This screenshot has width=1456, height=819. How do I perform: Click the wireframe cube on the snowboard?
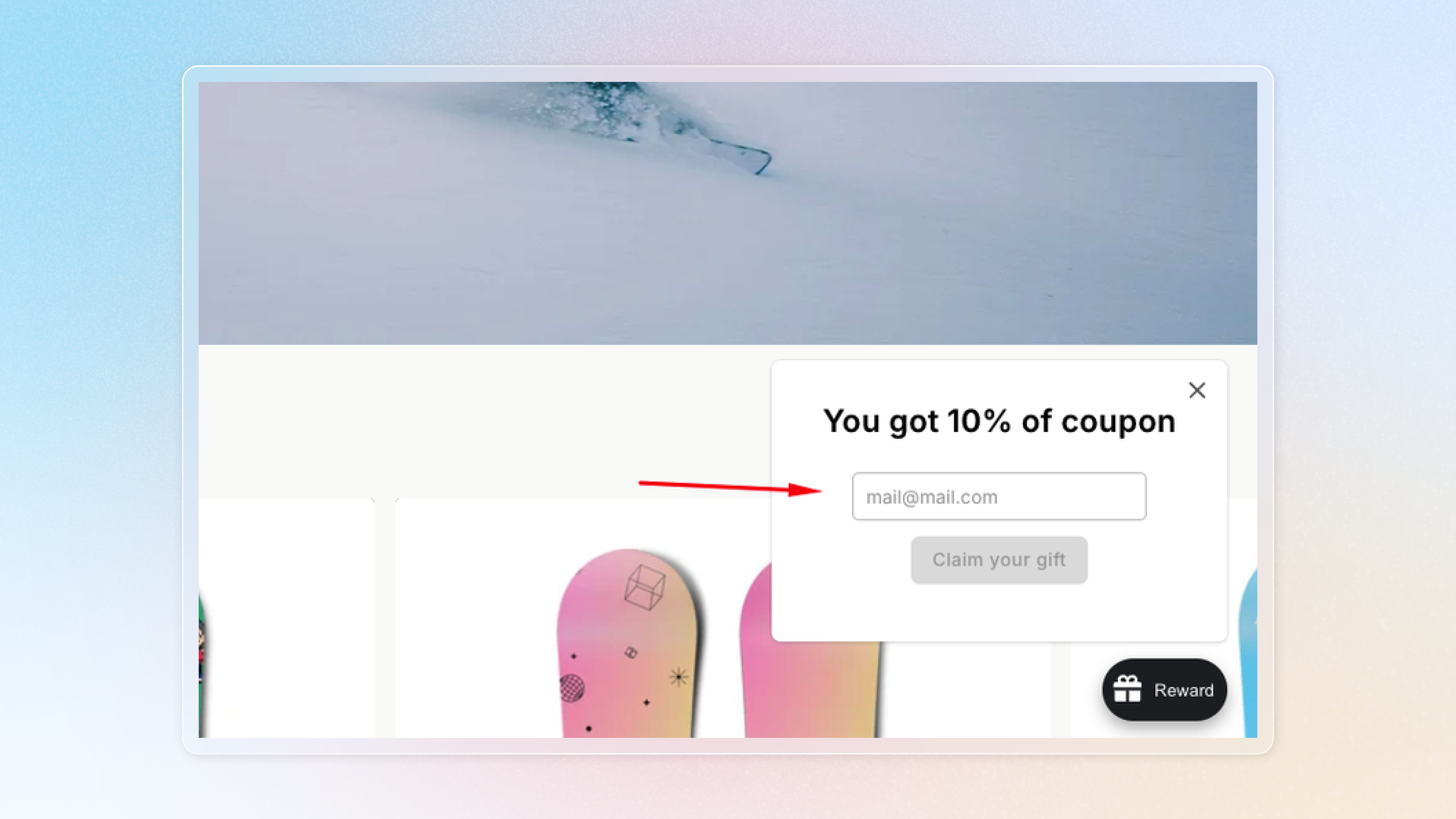point(645,587)
